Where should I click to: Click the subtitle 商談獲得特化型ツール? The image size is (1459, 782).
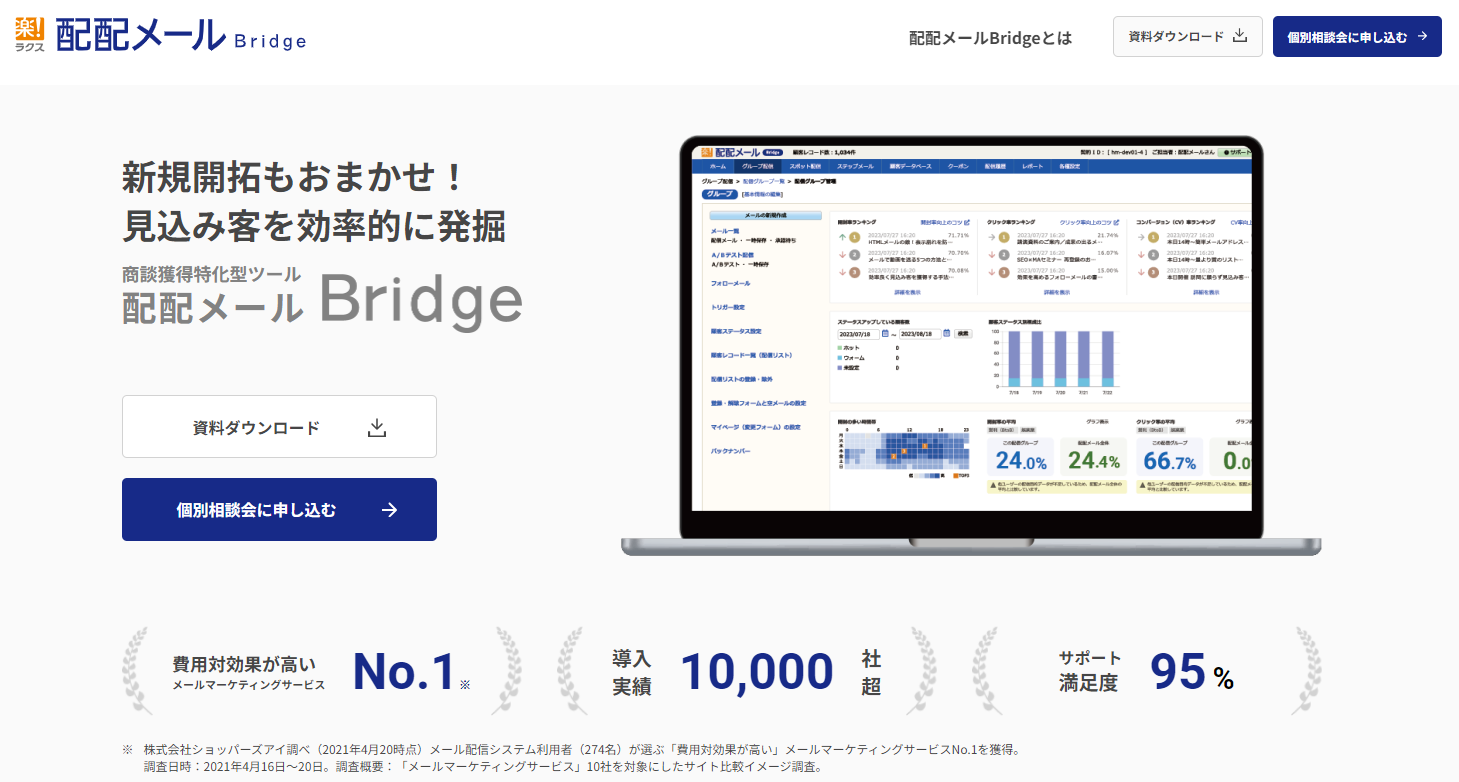pos(211,274)
